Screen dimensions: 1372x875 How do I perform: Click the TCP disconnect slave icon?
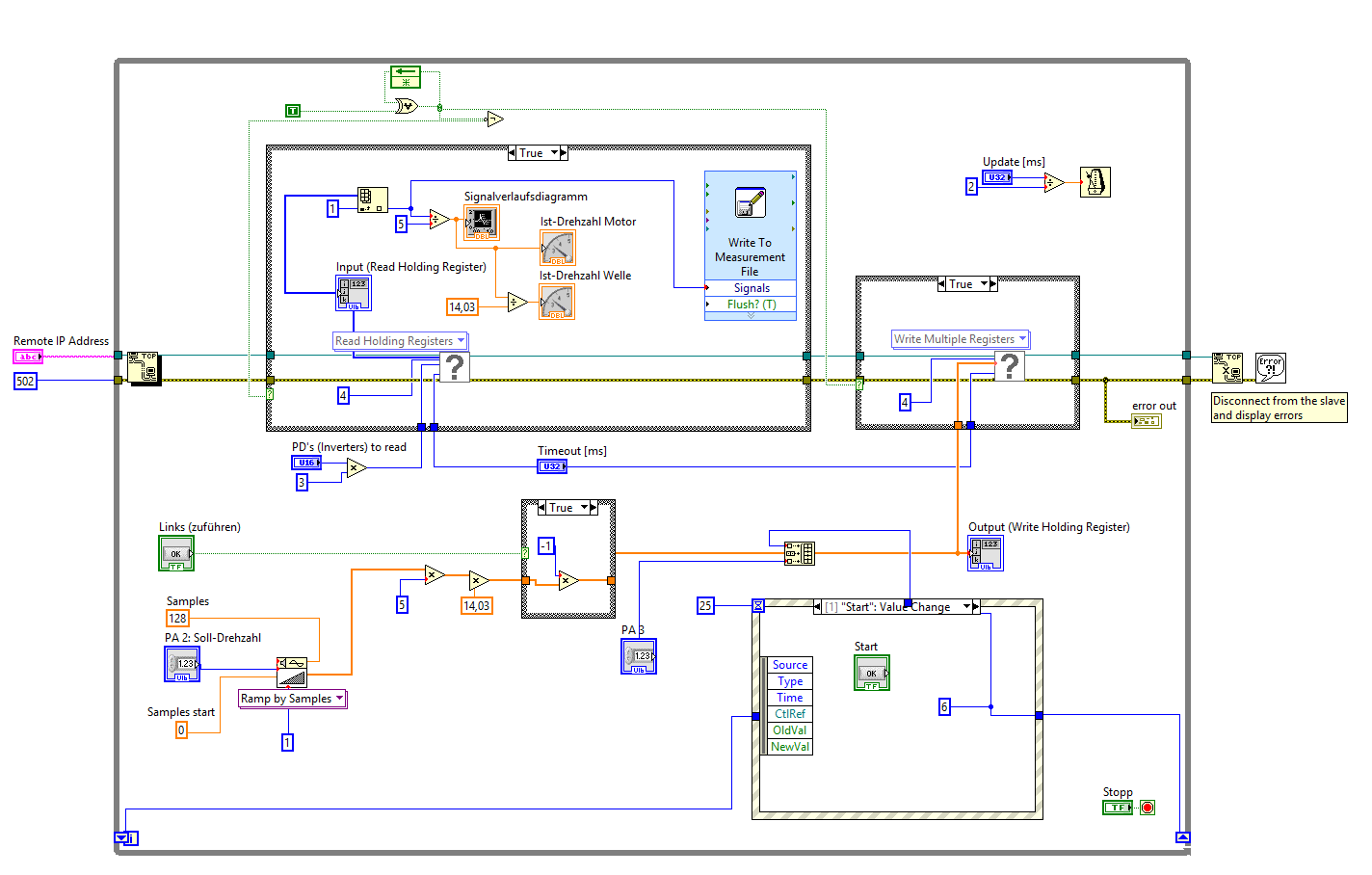click(1227, 368)
